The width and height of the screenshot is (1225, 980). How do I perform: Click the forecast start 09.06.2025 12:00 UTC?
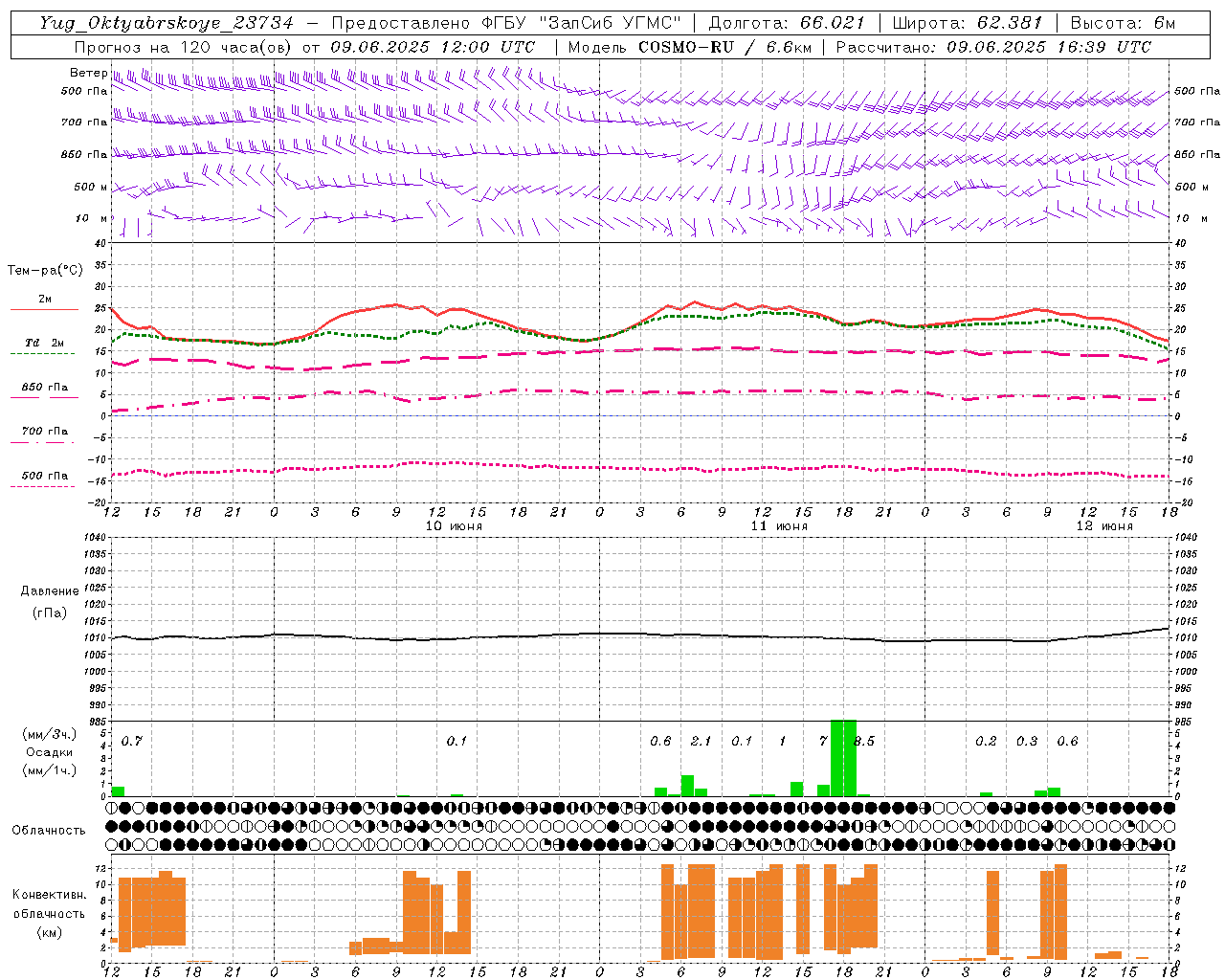pos(433,47)
